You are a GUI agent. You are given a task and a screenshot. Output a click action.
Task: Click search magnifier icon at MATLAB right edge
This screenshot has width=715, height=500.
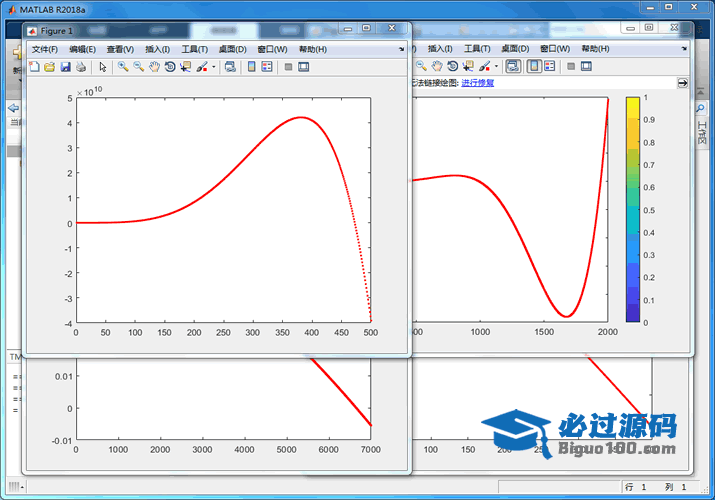coord(700,108)
